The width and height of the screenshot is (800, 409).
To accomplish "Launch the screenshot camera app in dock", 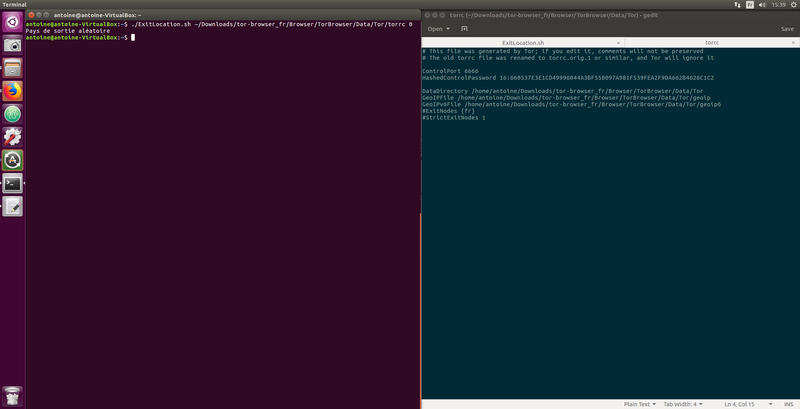I will pos(13,46).
